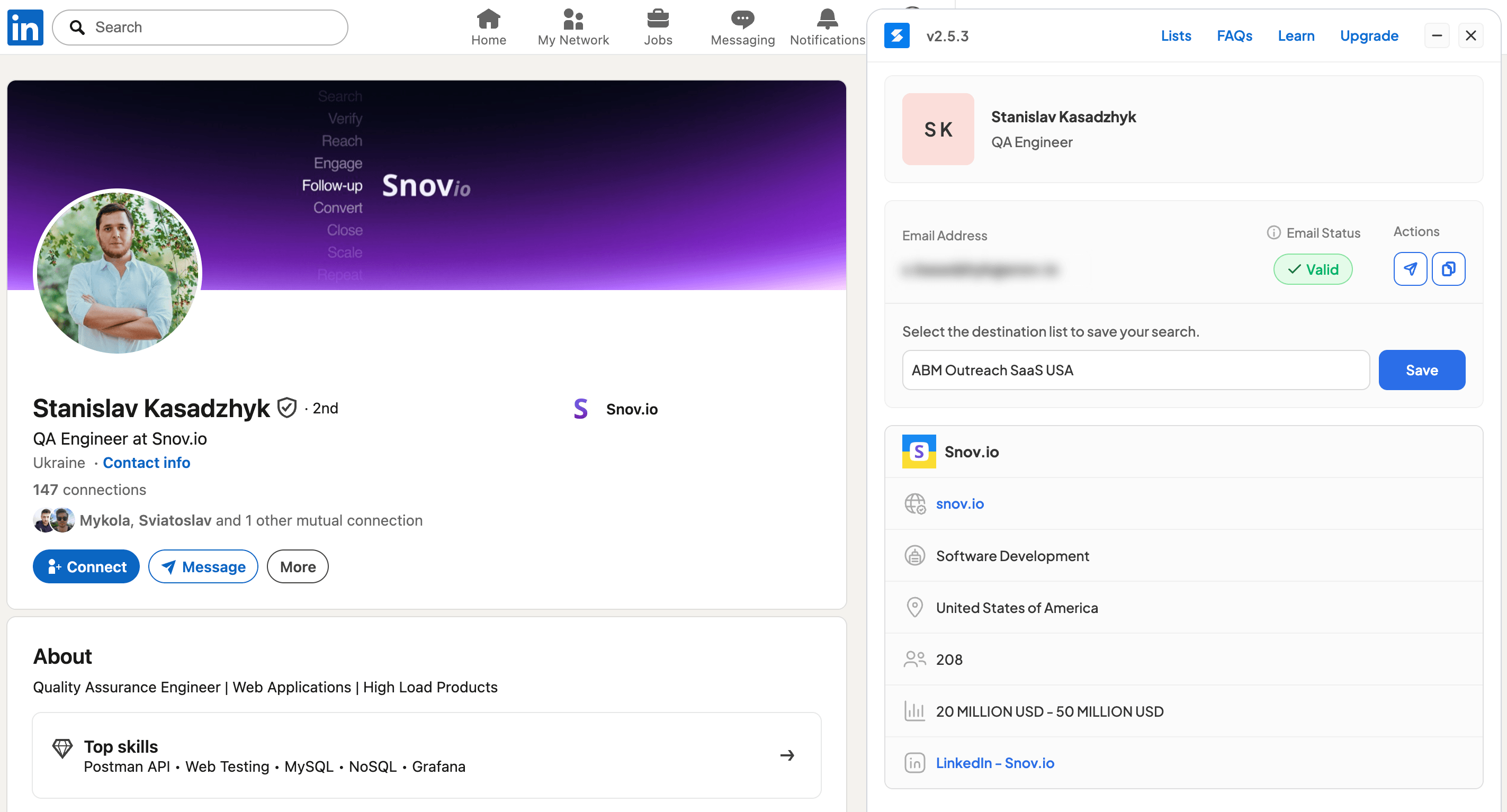The image size is (1507, 812).
Task: Click United States of America location text
Action: (x=1017, y=607)
